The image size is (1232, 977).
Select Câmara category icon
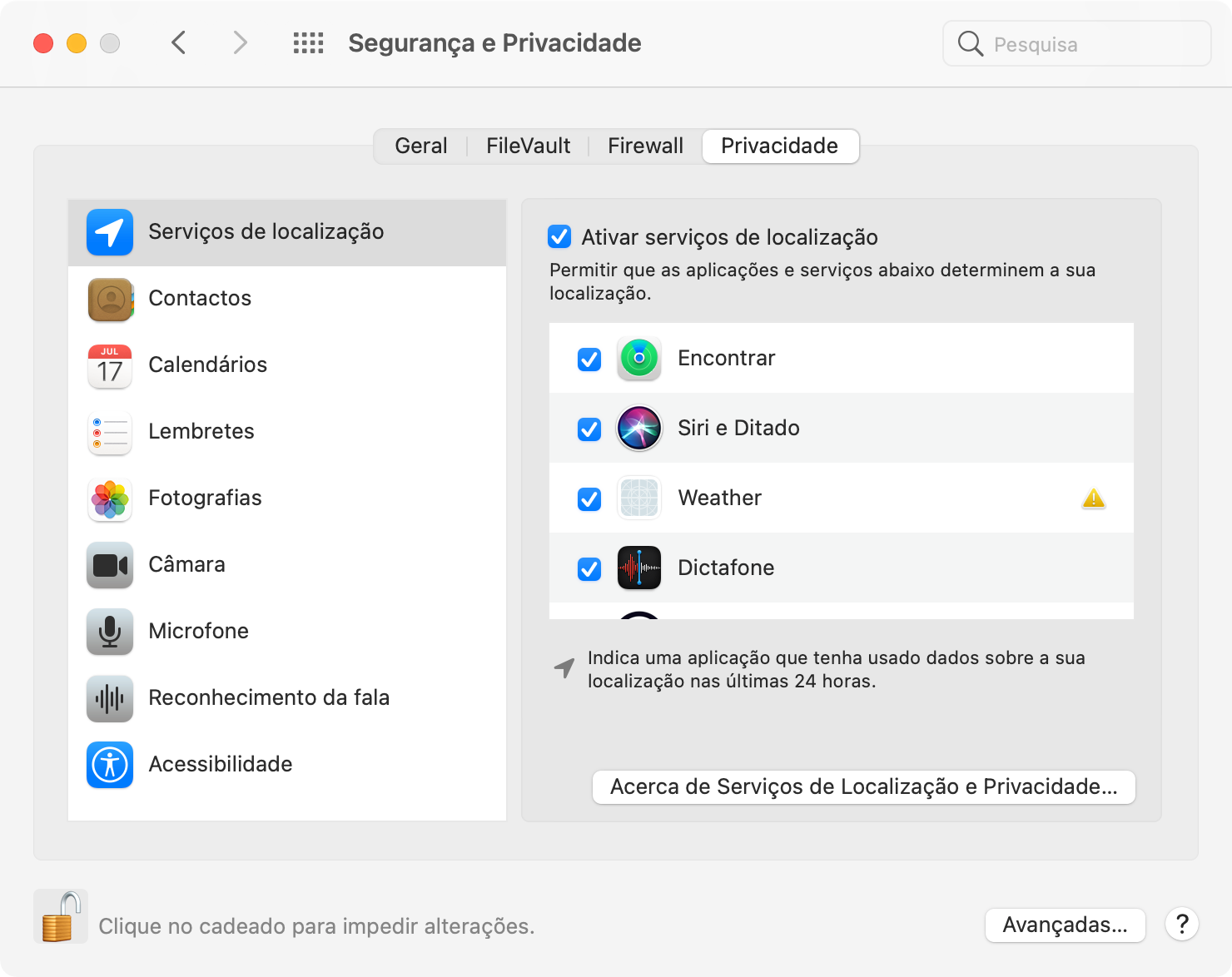(110, 565)
